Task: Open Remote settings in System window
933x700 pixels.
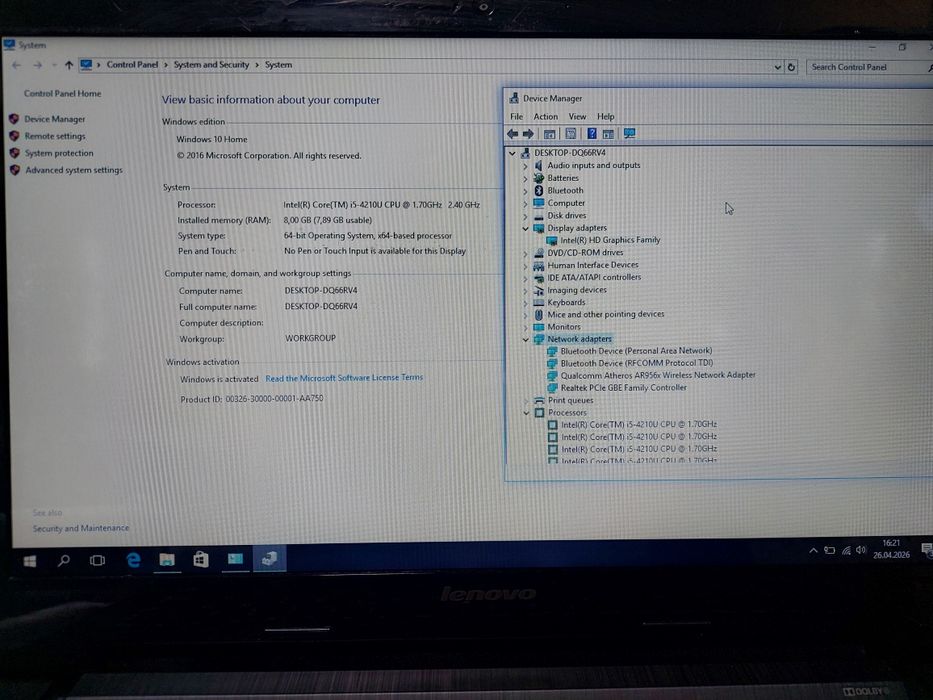Action: [x=55, y=136]
